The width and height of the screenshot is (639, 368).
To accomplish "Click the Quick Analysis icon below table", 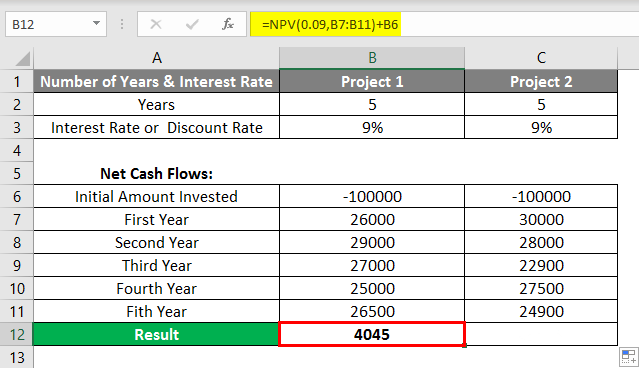I will [629, 357].
